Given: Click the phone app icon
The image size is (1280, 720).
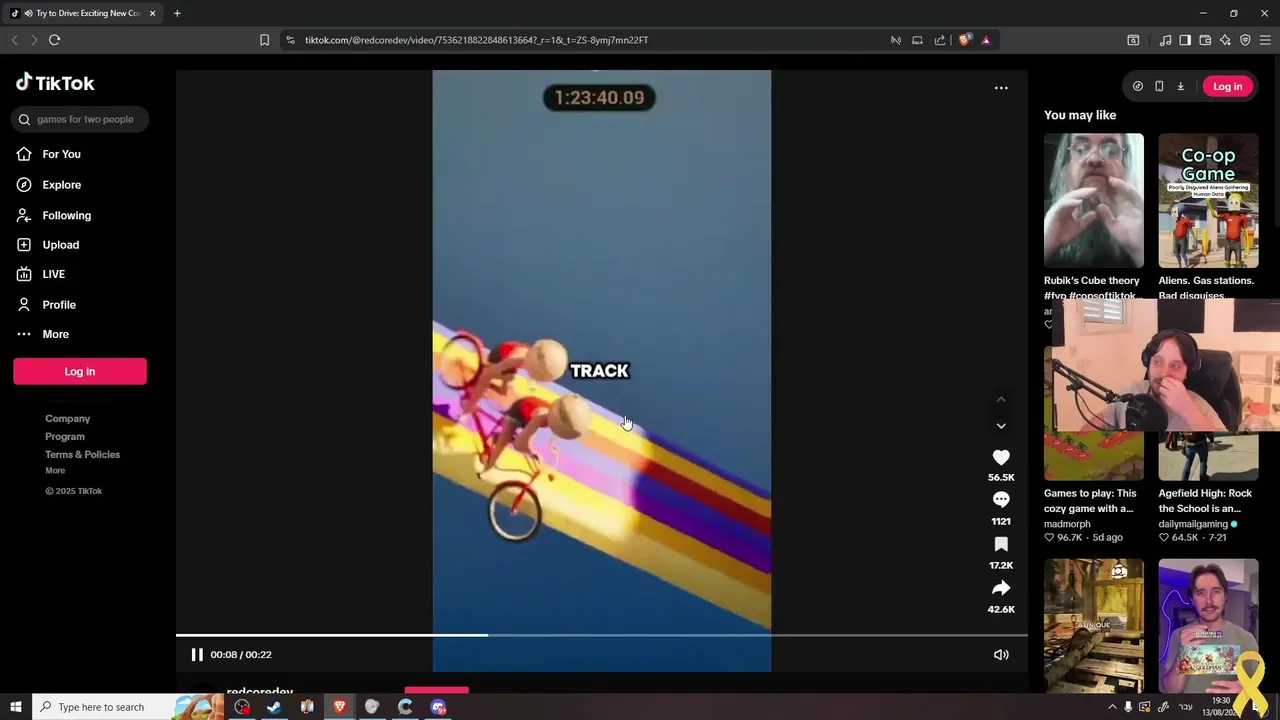Looking at the screenshot, I should click(x=1159, y=86).
